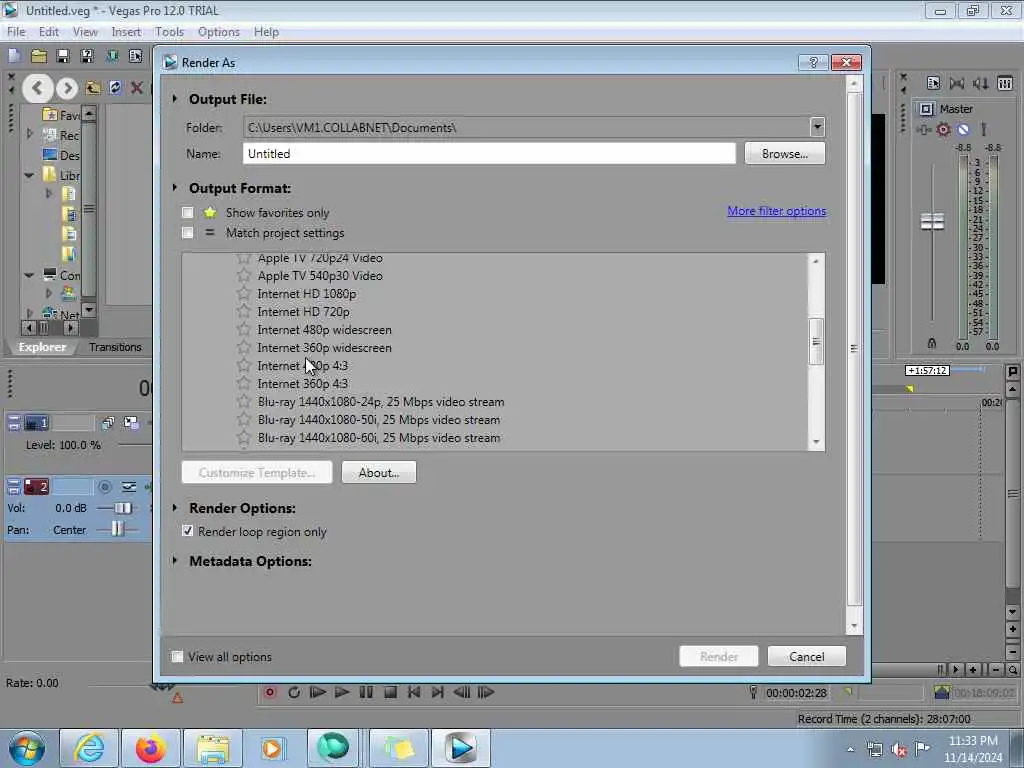Viewport: 1024px width, 768px height.
Task: Collapse the Render Options section
Action: point(175,507)
